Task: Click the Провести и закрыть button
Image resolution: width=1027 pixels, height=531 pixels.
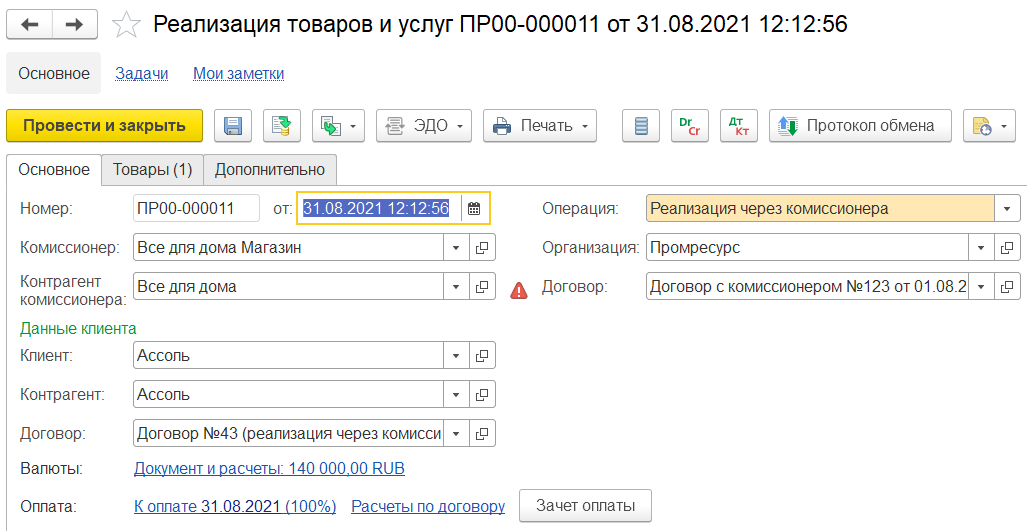Action: click(104, 126)
